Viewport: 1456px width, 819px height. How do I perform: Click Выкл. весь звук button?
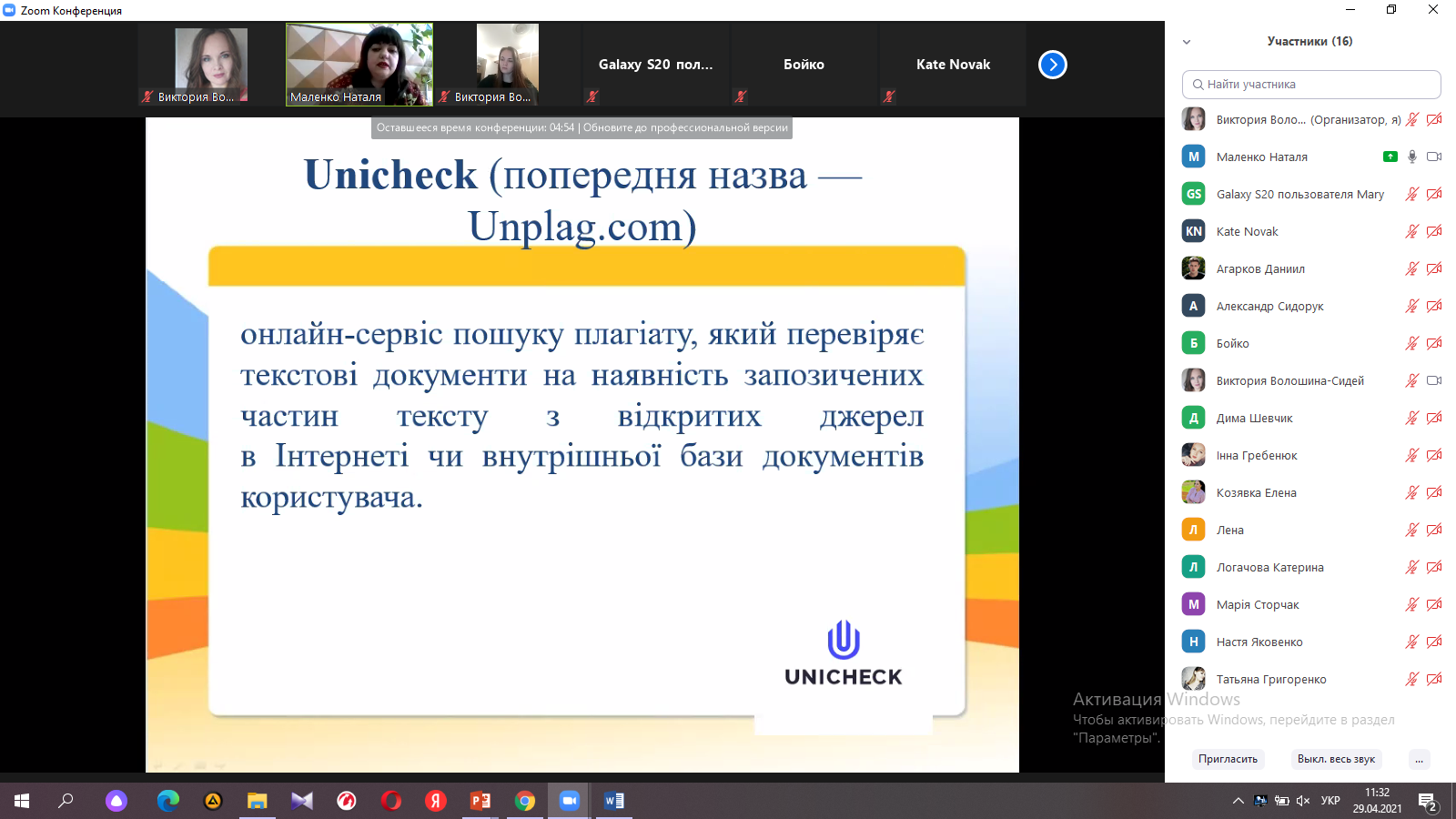(x=1336, y=759)
